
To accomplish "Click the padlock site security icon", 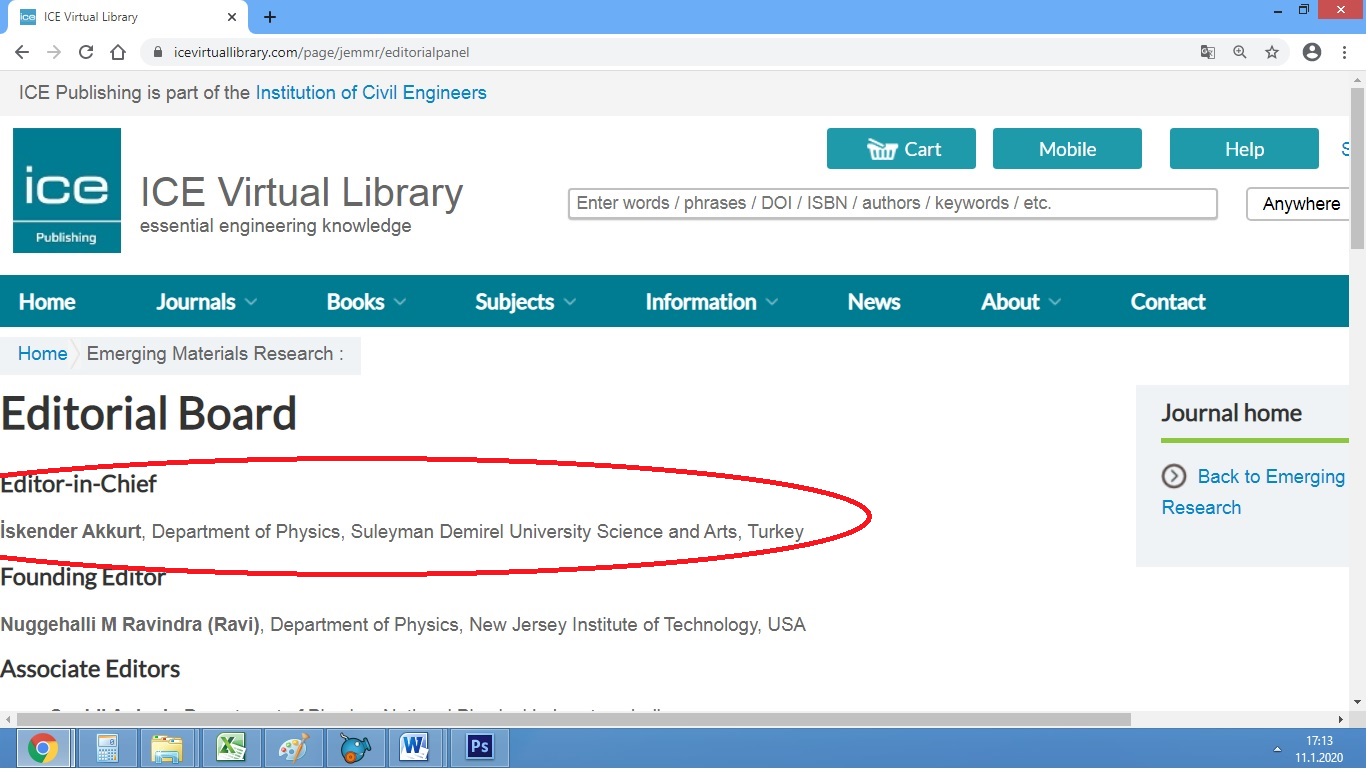I will click(157, 52).
